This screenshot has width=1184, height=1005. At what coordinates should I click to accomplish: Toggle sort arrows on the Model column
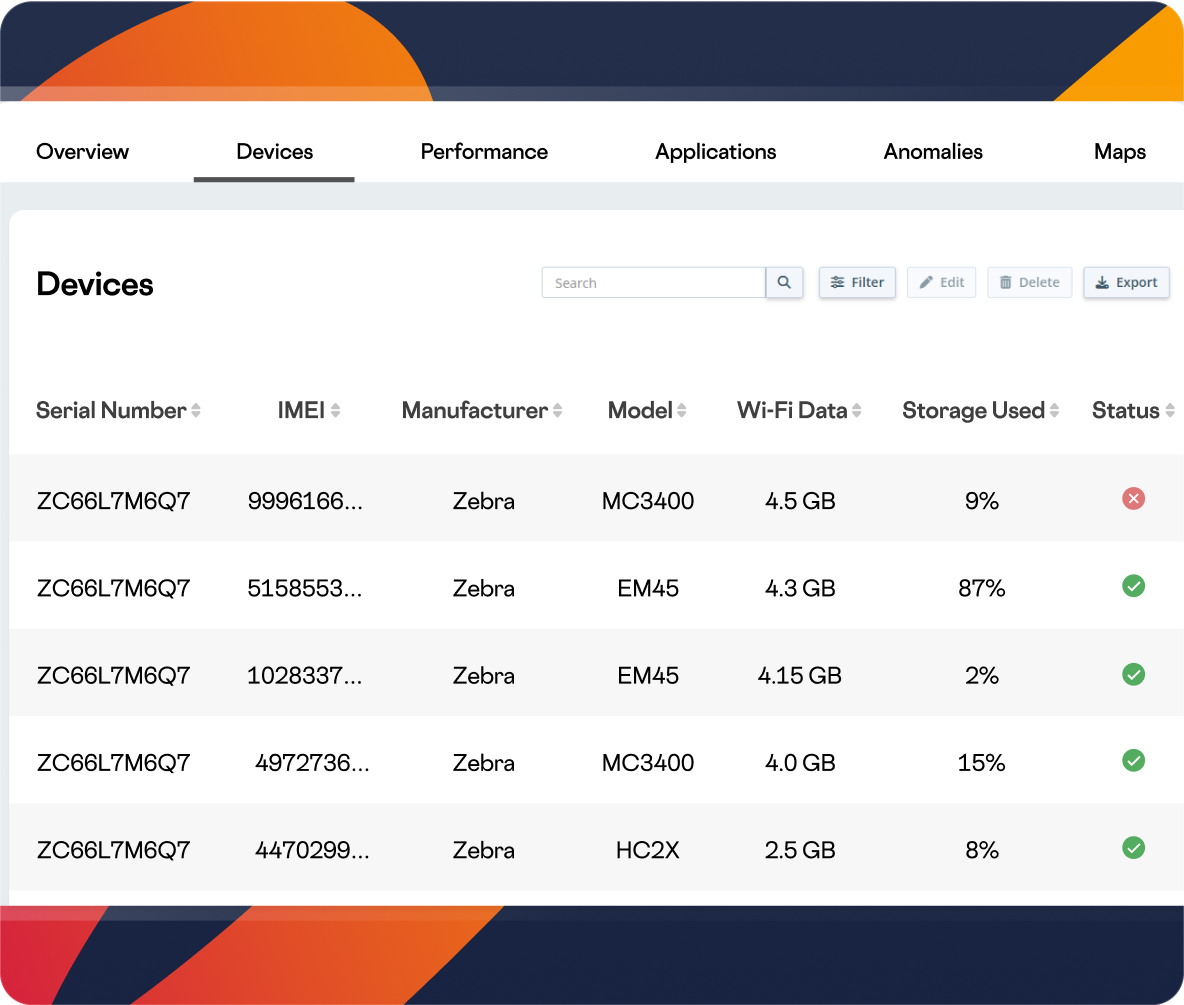coord(681,411)
